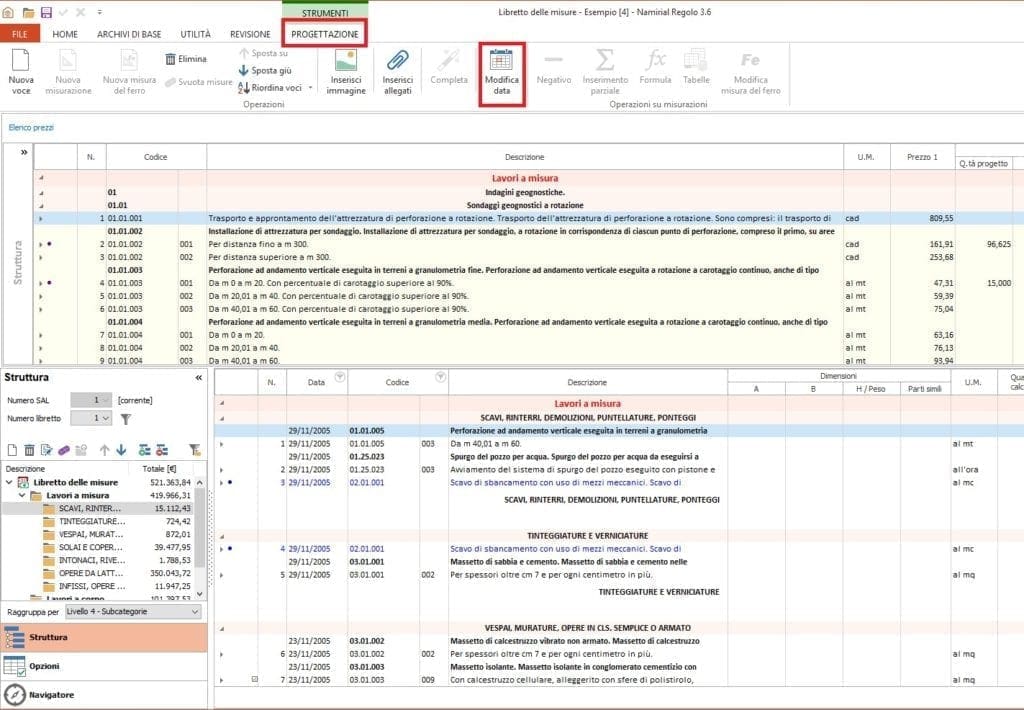1024x710 pixels.
Task: Collapse the VESPAI, MURATURE group in the measures grid
Action: click(222, 628)
